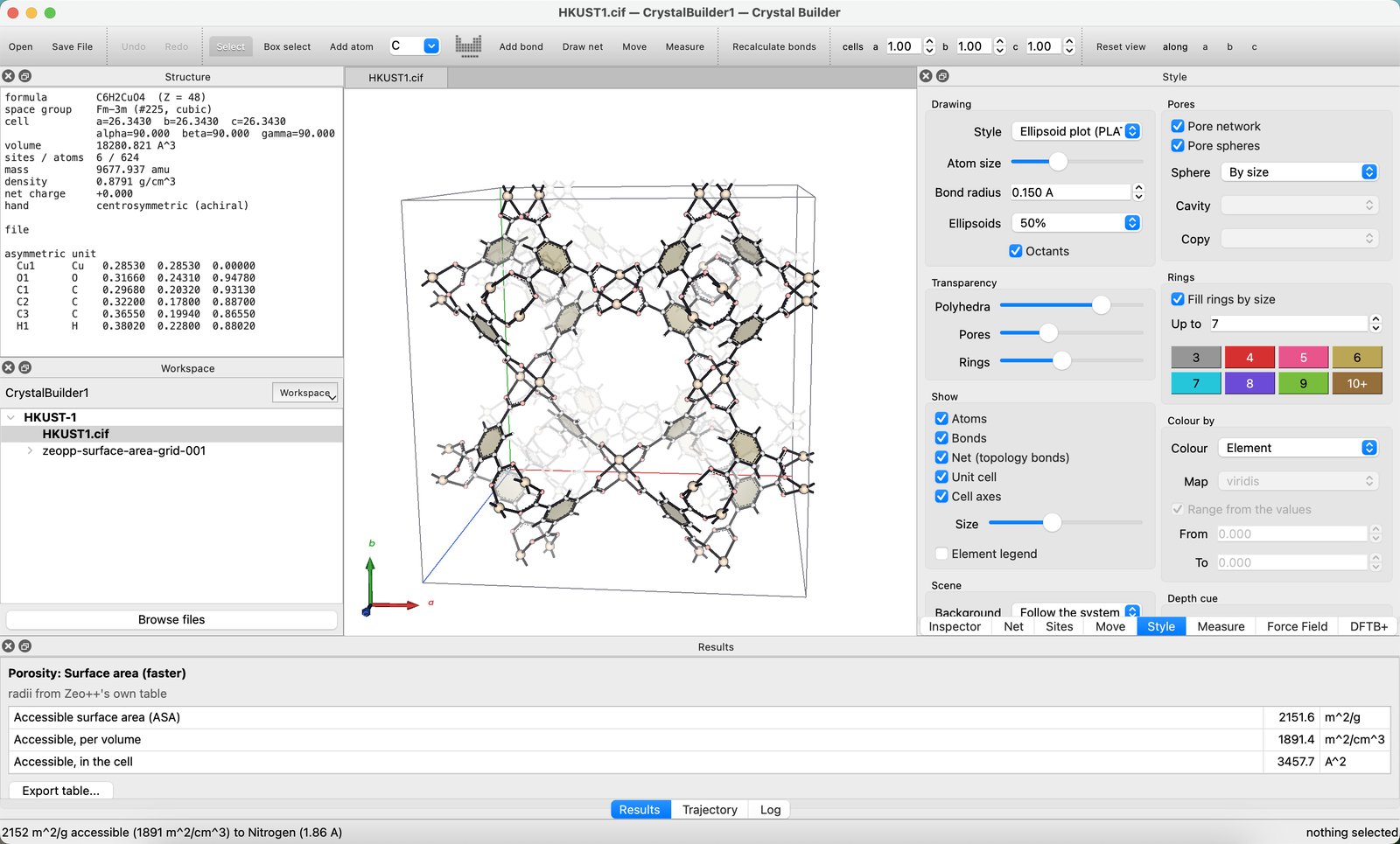
Task: Open the Ellipsoids 50% dropdown
Action: tap(1076, 223)
